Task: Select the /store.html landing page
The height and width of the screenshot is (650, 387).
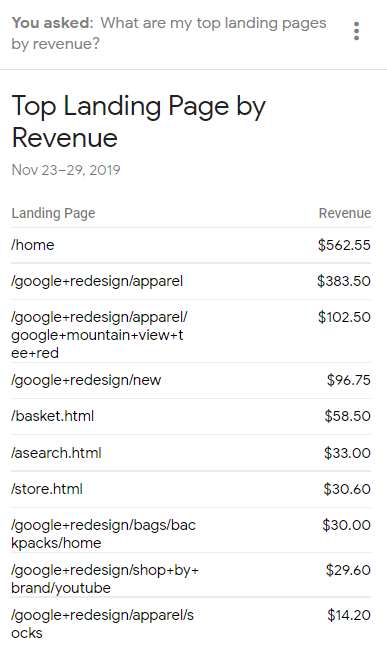Action: tap(47, 489)
